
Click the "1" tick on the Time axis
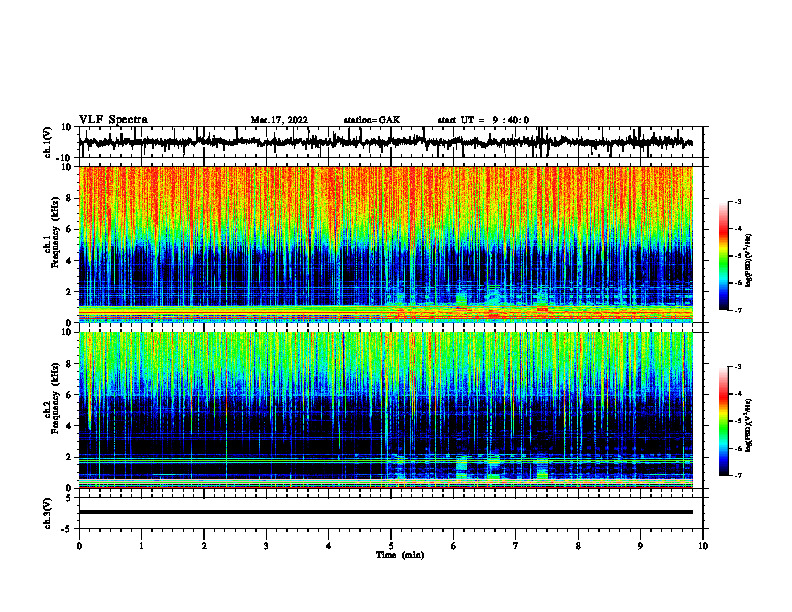[x=141, y=546]
